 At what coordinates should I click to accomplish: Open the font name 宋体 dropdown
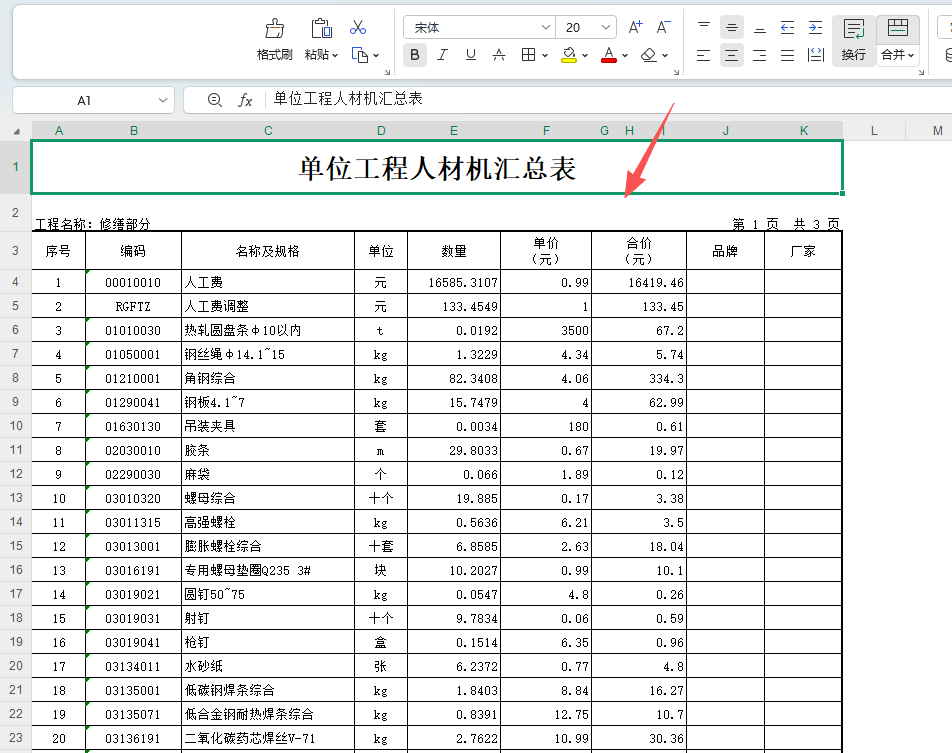click(x=545, y=27)
